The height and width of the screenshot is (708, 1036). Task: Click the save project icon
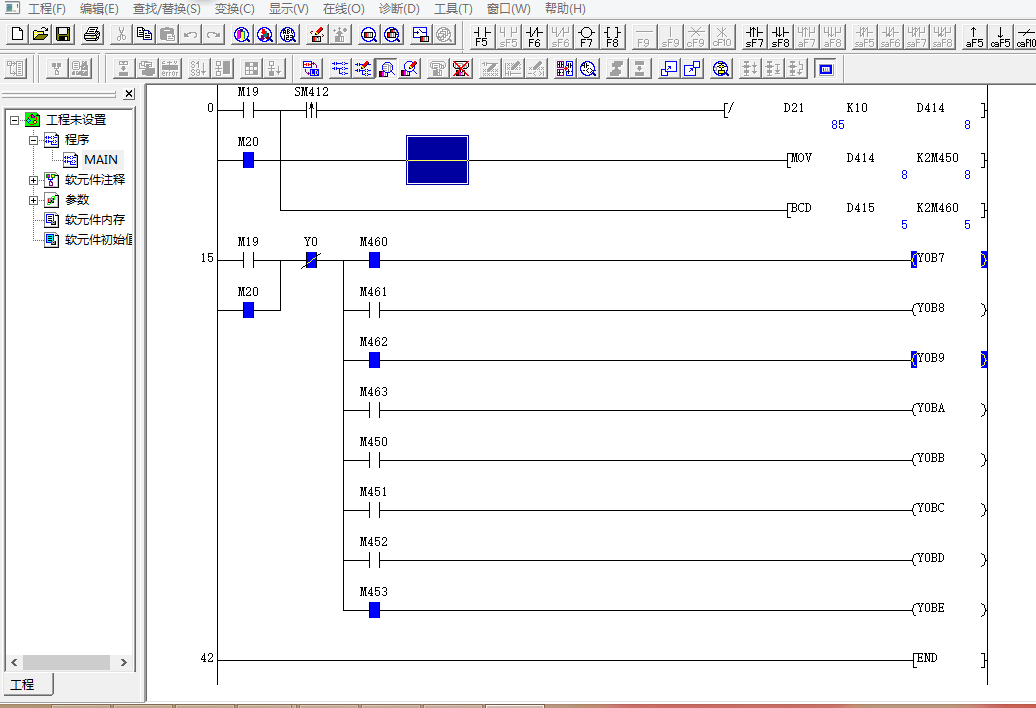click(x=63, y=35)
